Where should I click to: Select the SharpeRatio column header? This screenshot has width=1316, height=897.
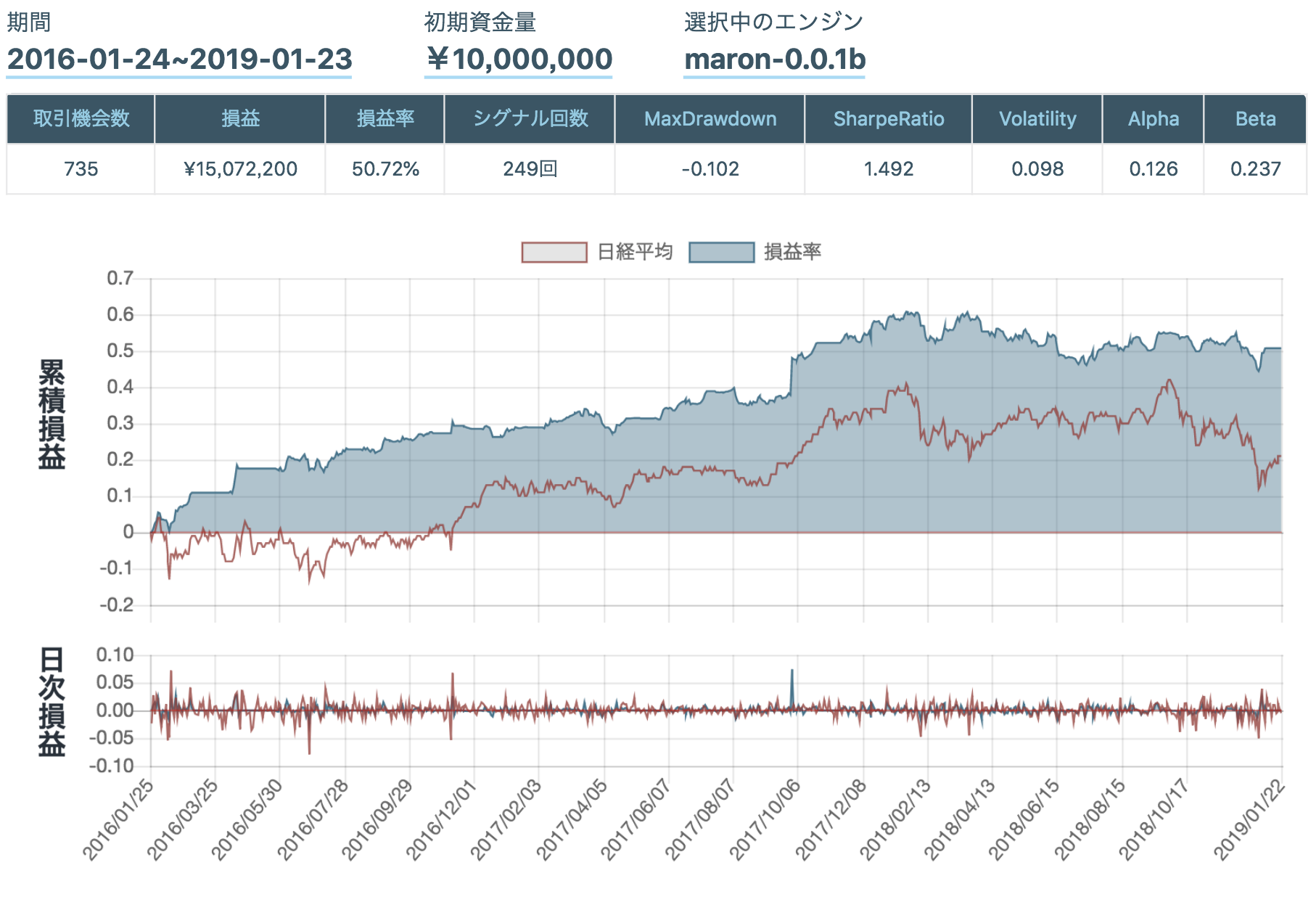[x=888, y=119]
